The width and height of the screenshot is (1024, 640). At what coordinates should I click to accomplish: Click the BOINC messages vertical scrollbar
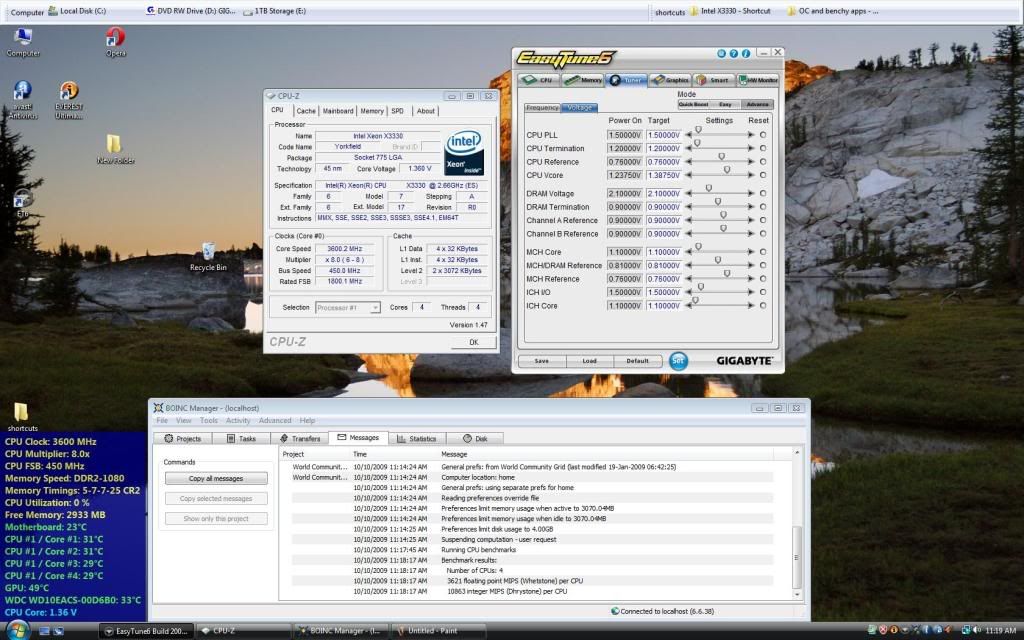tap(797, 524)
